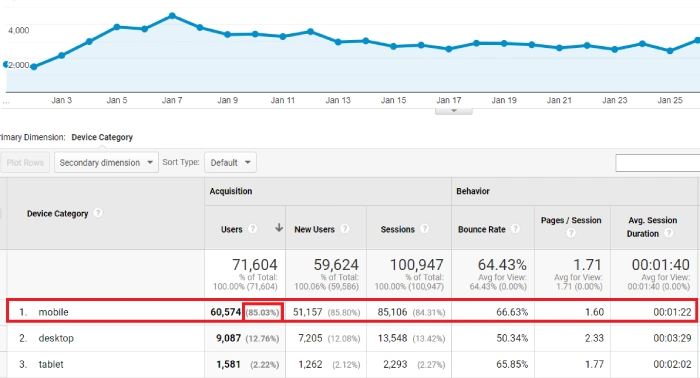This screenshot has height=378, width=700.
Task: Select the Jan 7 peak data point
Action: [x=172, y=16]
